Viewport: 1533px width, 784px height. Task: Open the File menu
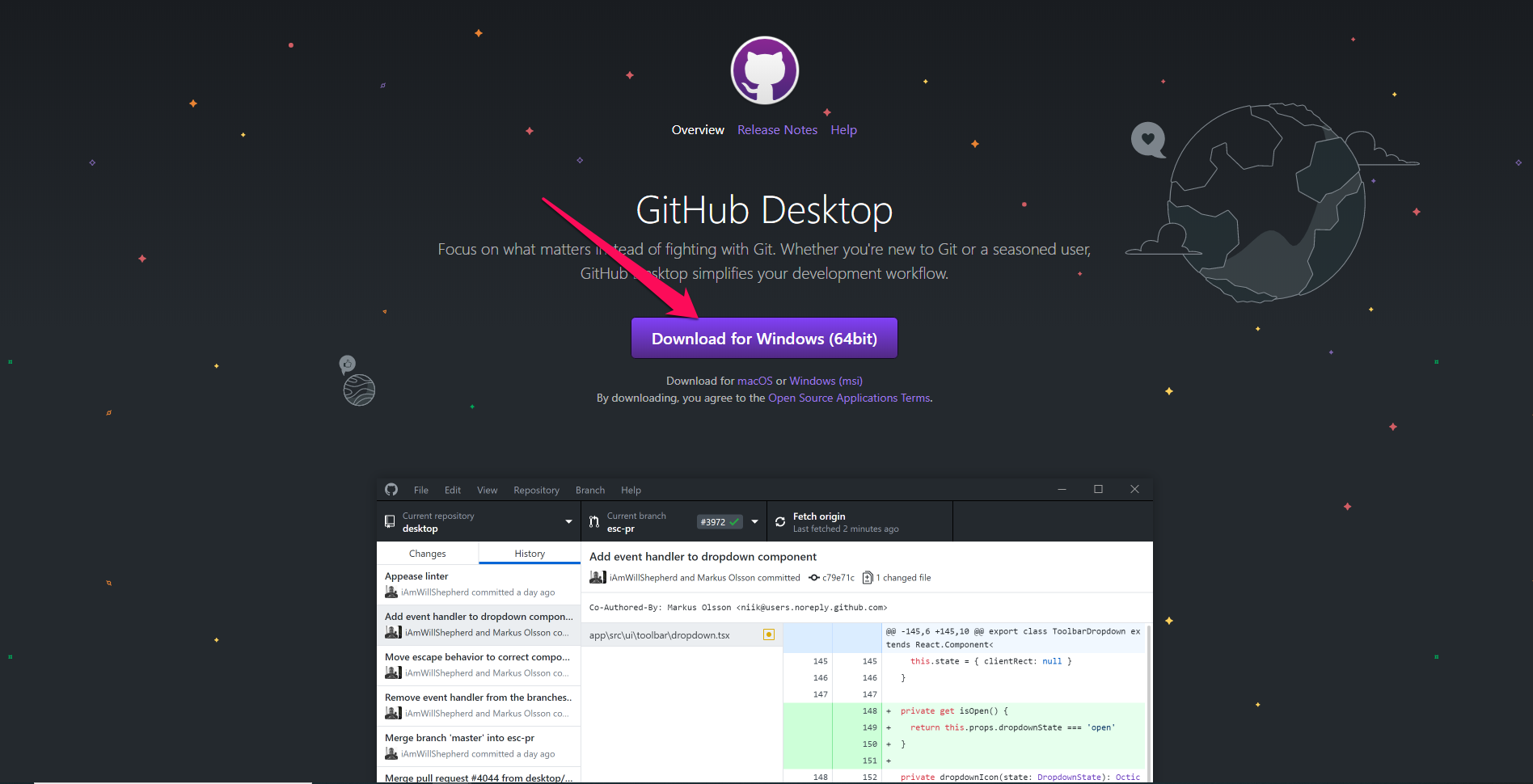point(421,490)
